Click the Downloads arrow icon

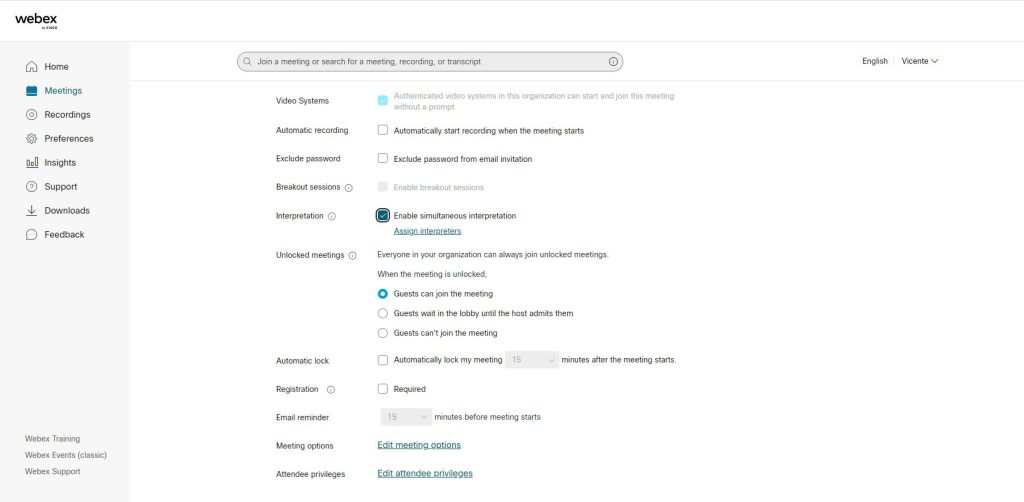[32, 211]
